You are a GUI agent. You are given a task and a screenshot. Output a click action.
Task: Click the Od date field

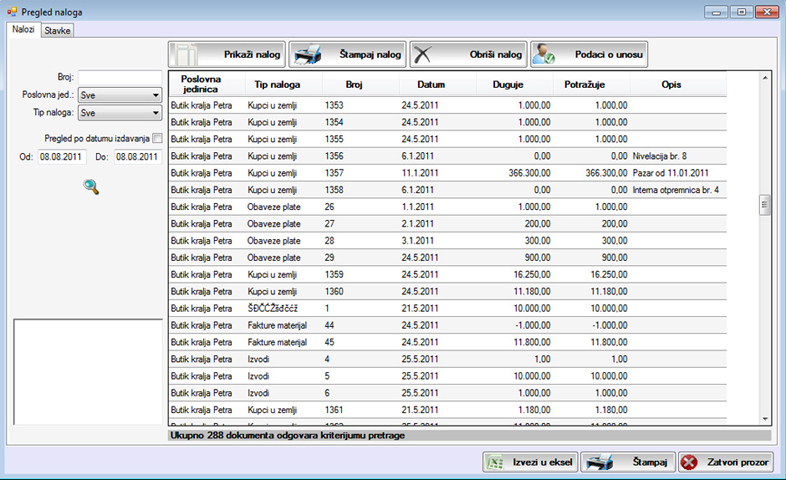62,157
